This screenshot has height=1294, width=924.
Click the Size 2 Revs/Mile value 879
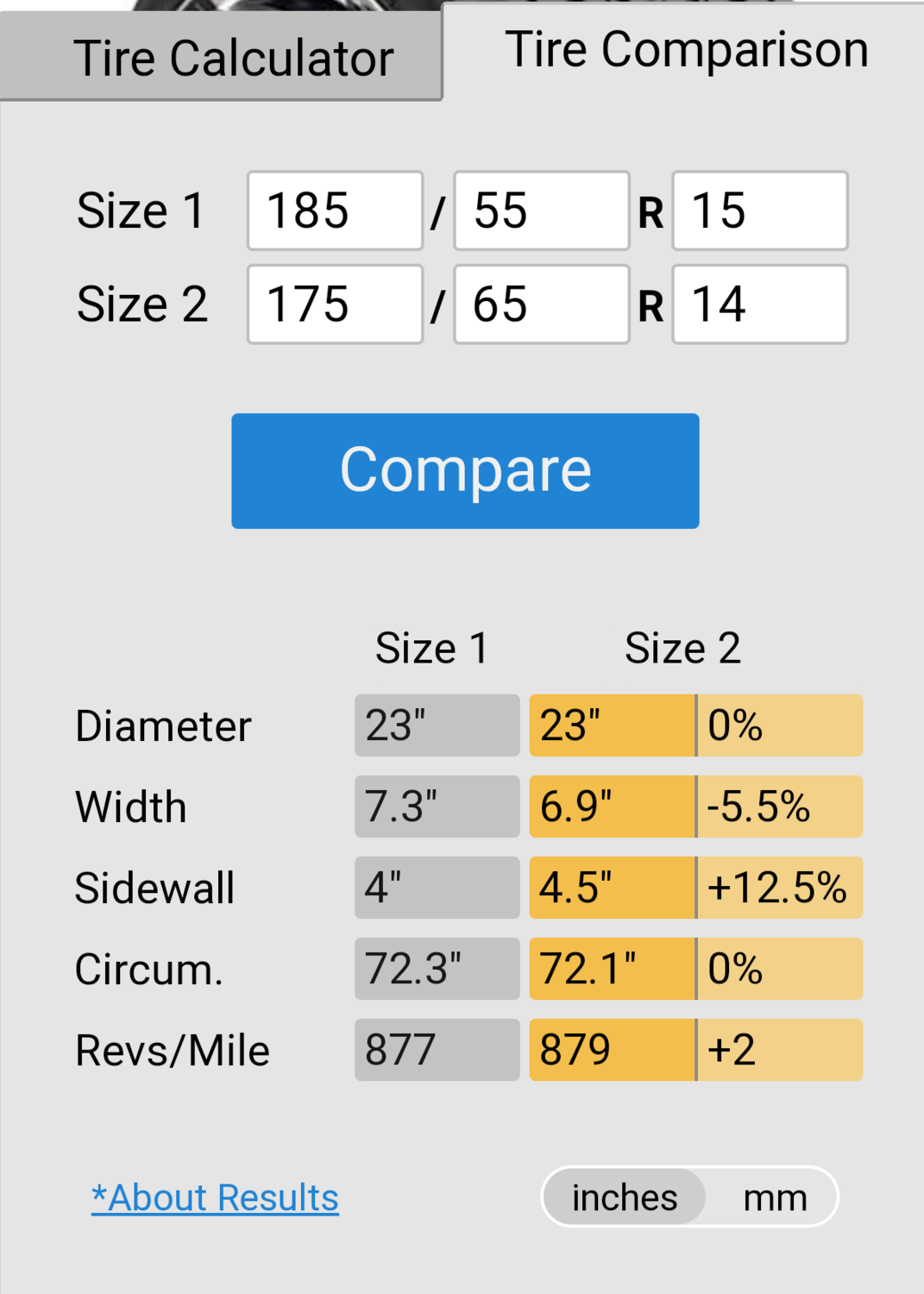(x=612, y=1050)
